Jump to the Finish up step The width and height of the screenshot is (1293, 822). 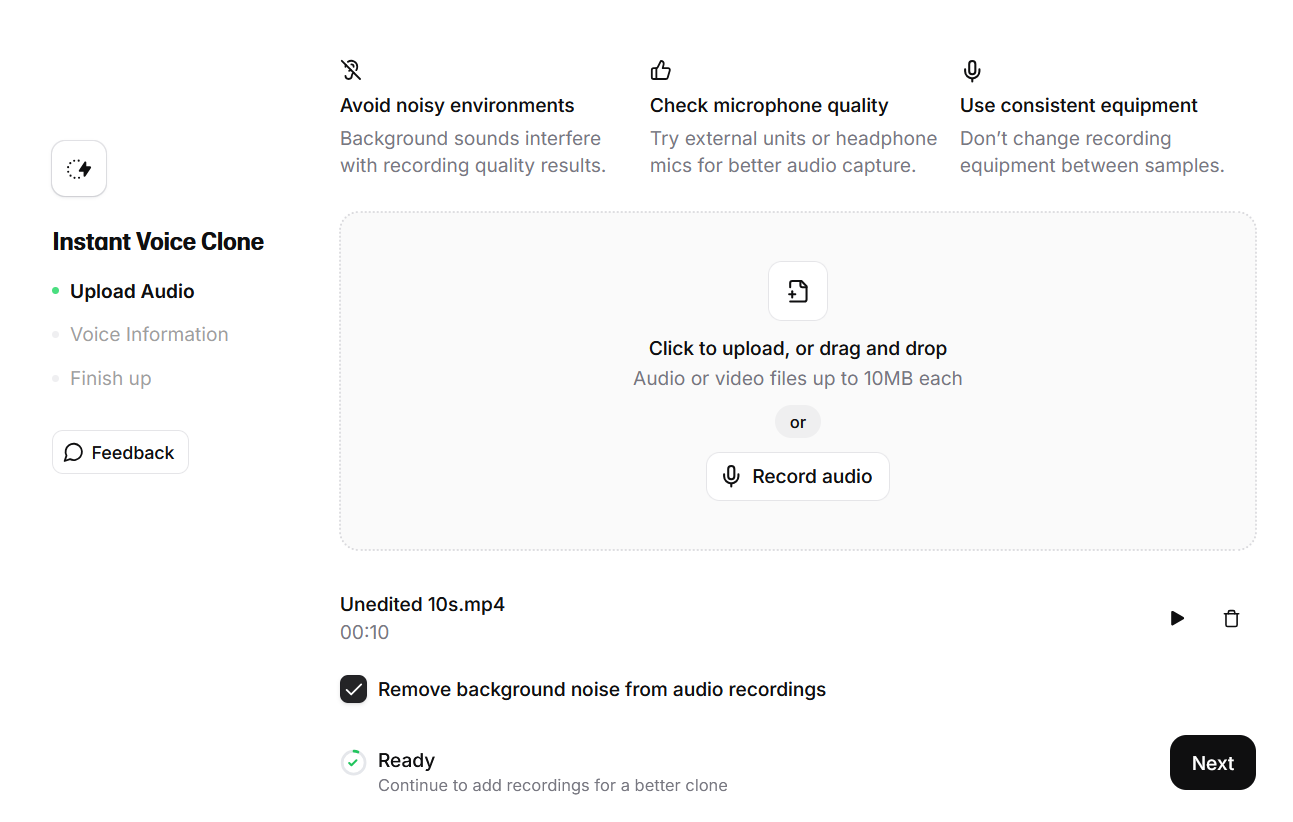pos(111,378)
